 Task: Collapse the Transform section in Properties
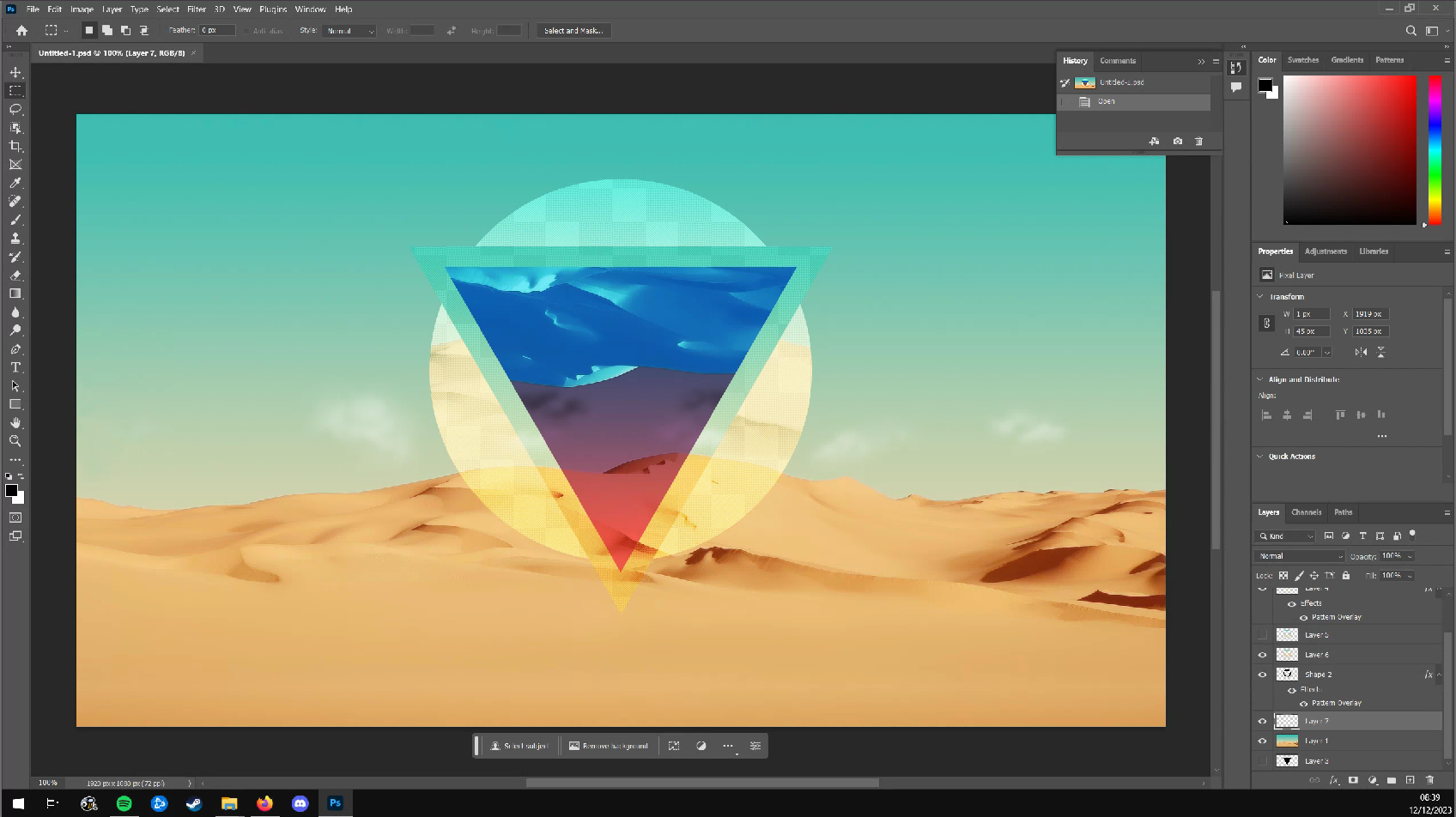1260,296
